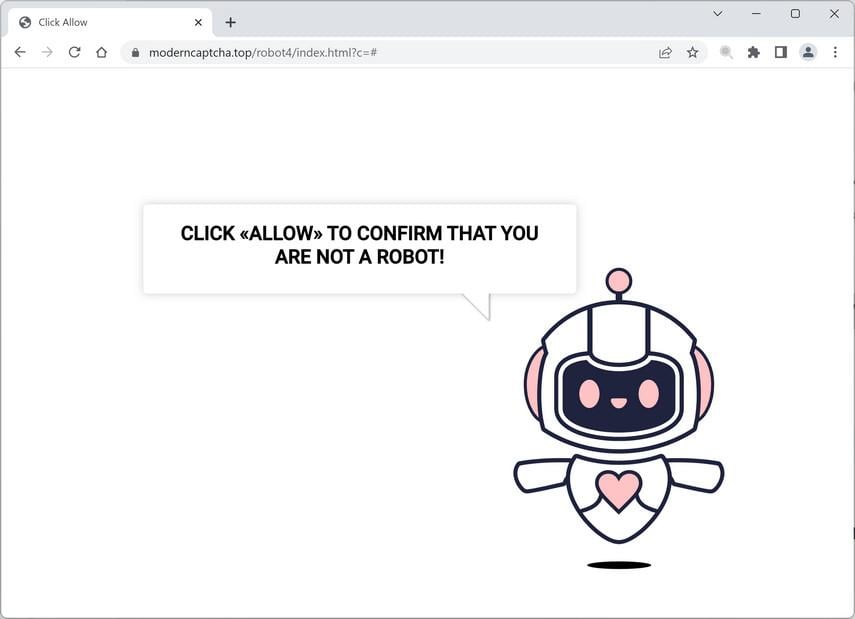Open the browser home page
The height and width of the screenshot is (619, 855).
point(101,52)
